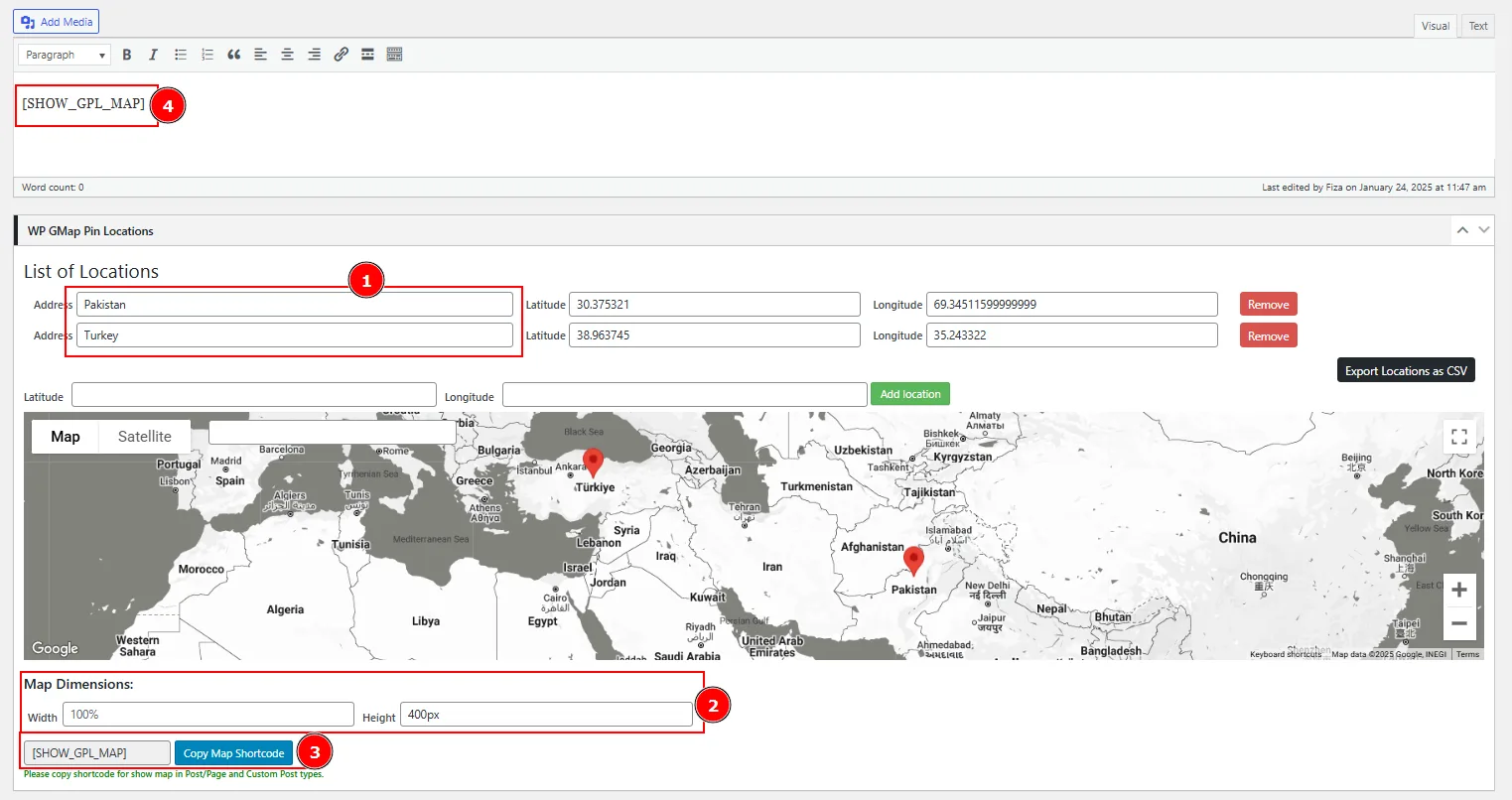The height and width of the screenshot is (800, 1512).
Task: Open the Paragraph format dropdown
Action: click(x=65, y=55)
